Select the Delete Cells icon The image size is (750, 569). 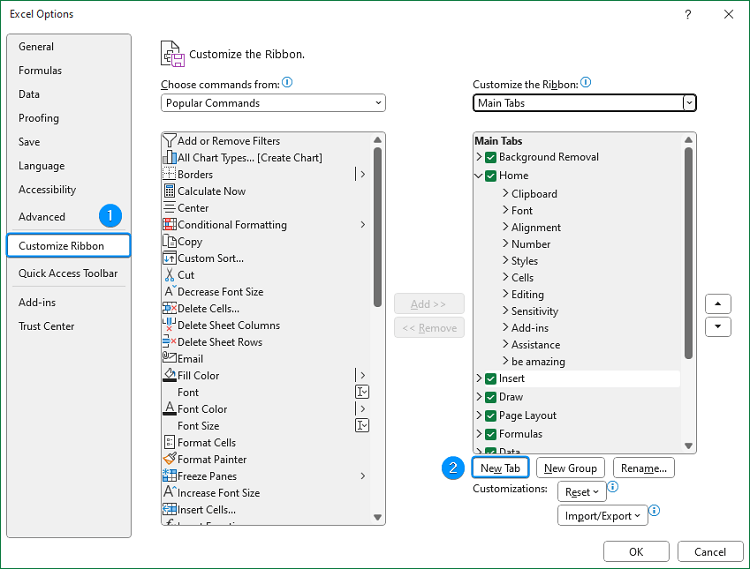click(169, 308)
